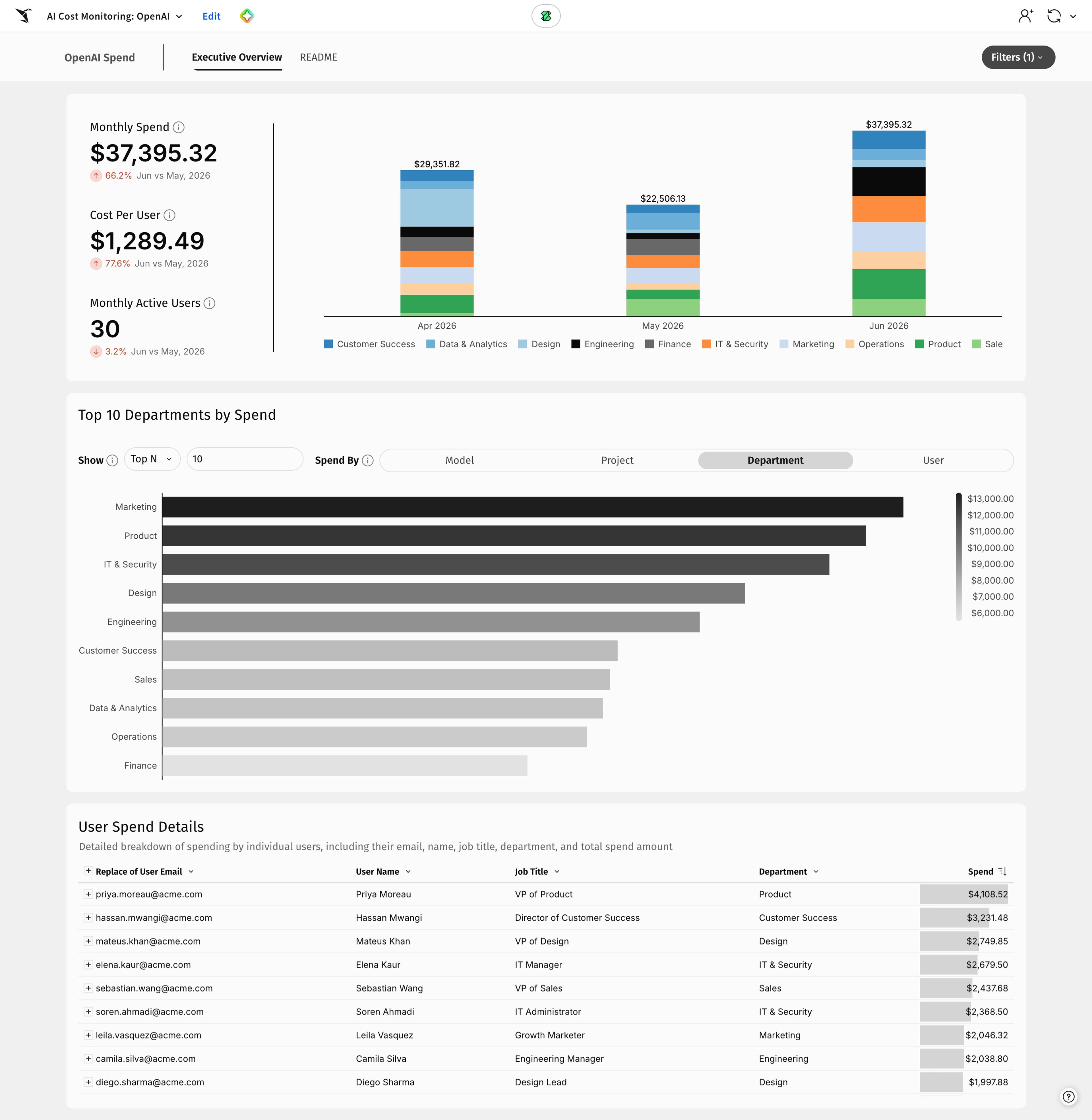Open the Filters (1) button
Screen dimensions: 1092x1120
click(1018, 57)
